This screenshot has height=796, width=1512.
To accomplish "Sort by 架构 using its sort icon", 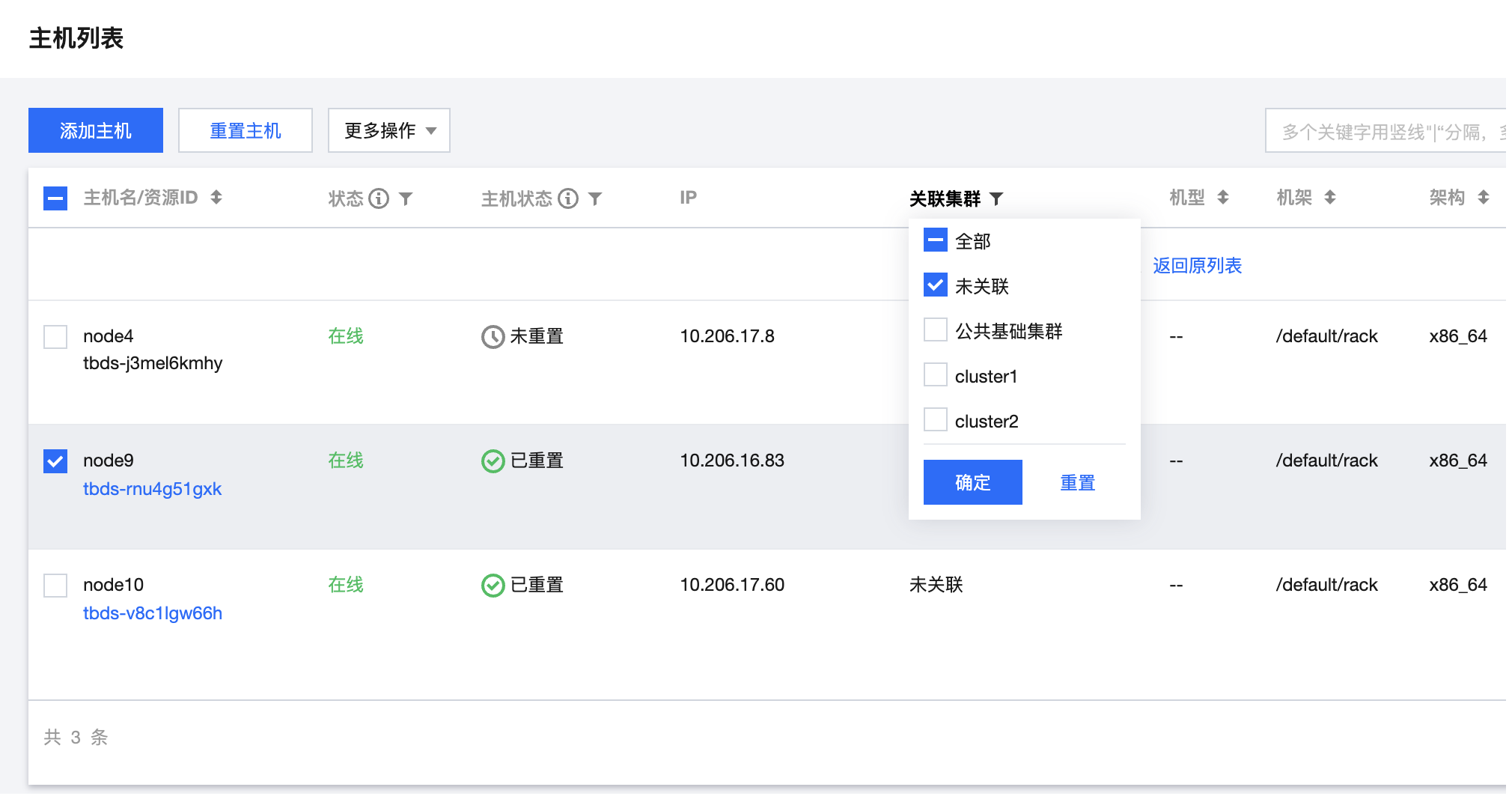I will click(1483, 198).
